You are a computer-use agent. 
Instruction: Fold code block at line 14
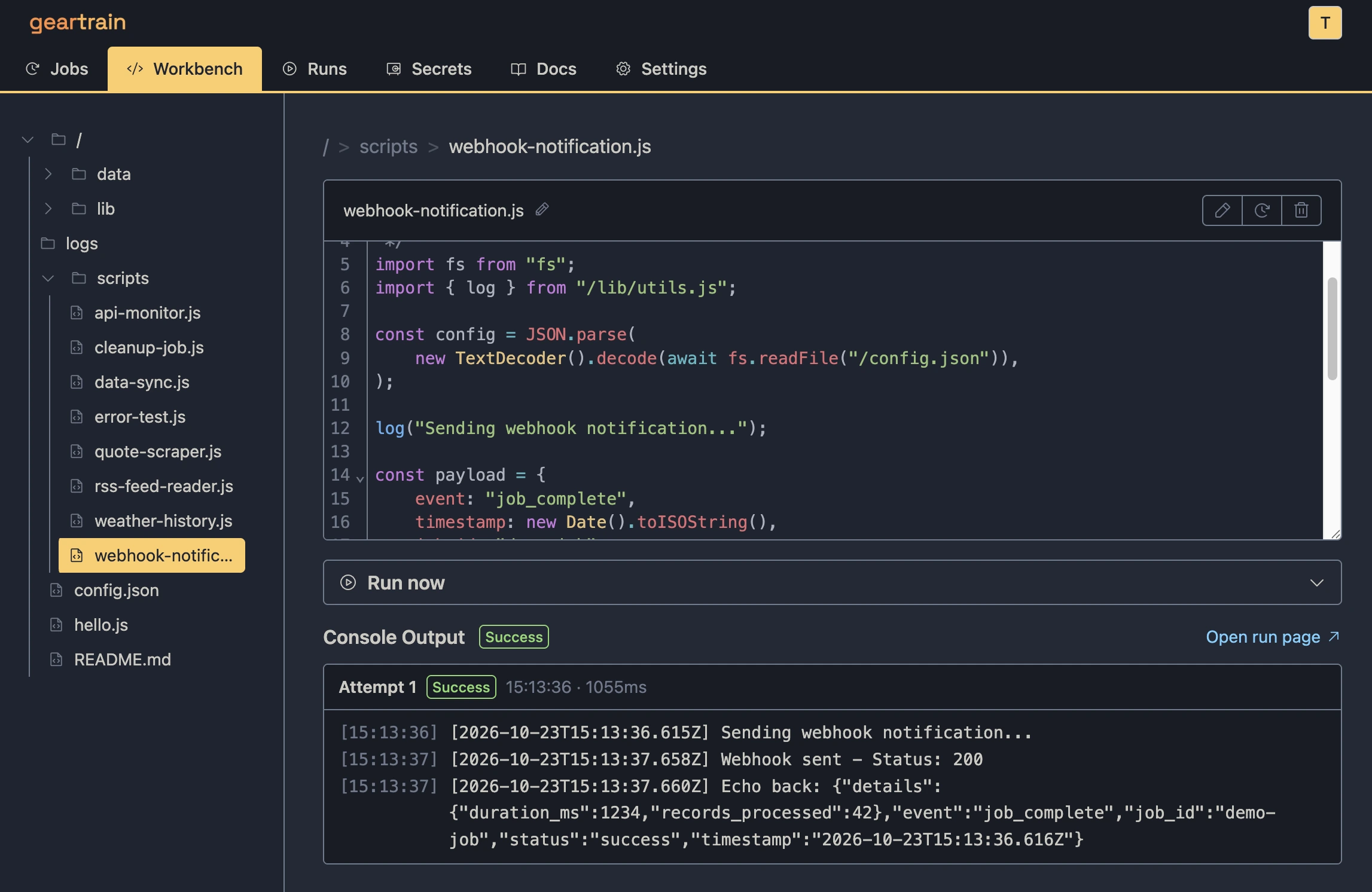(360, 478)
